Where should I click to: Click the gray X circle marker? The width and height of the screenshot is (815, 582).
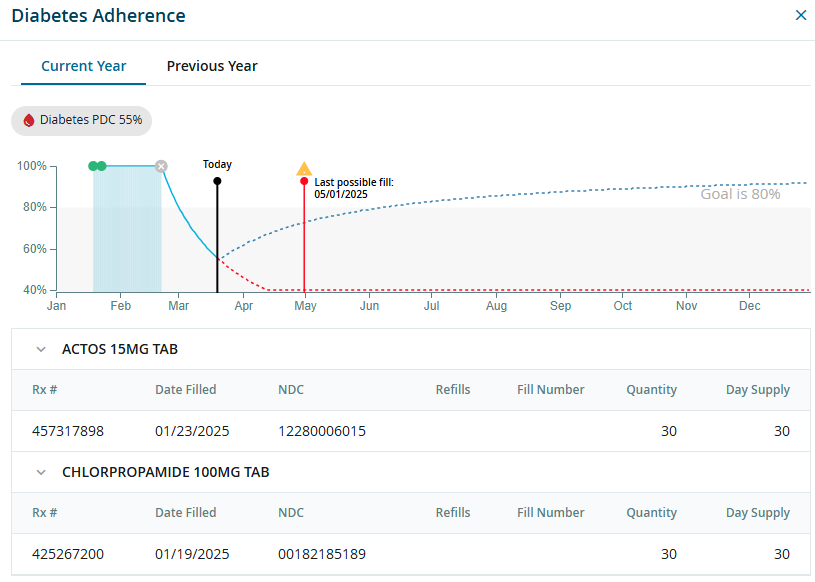[161, 166]
